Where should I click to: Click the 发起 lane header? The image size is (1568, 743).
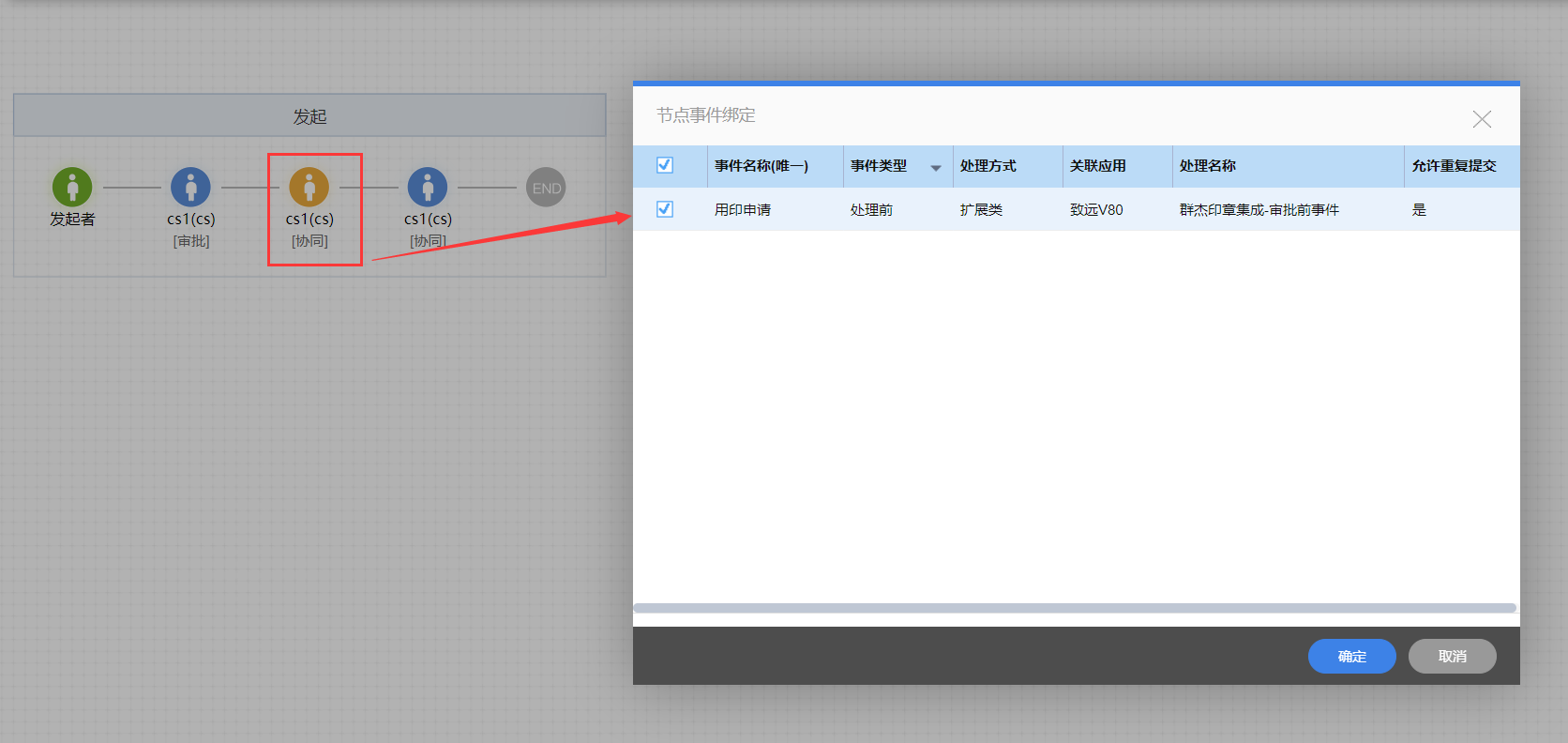(309, 115)
